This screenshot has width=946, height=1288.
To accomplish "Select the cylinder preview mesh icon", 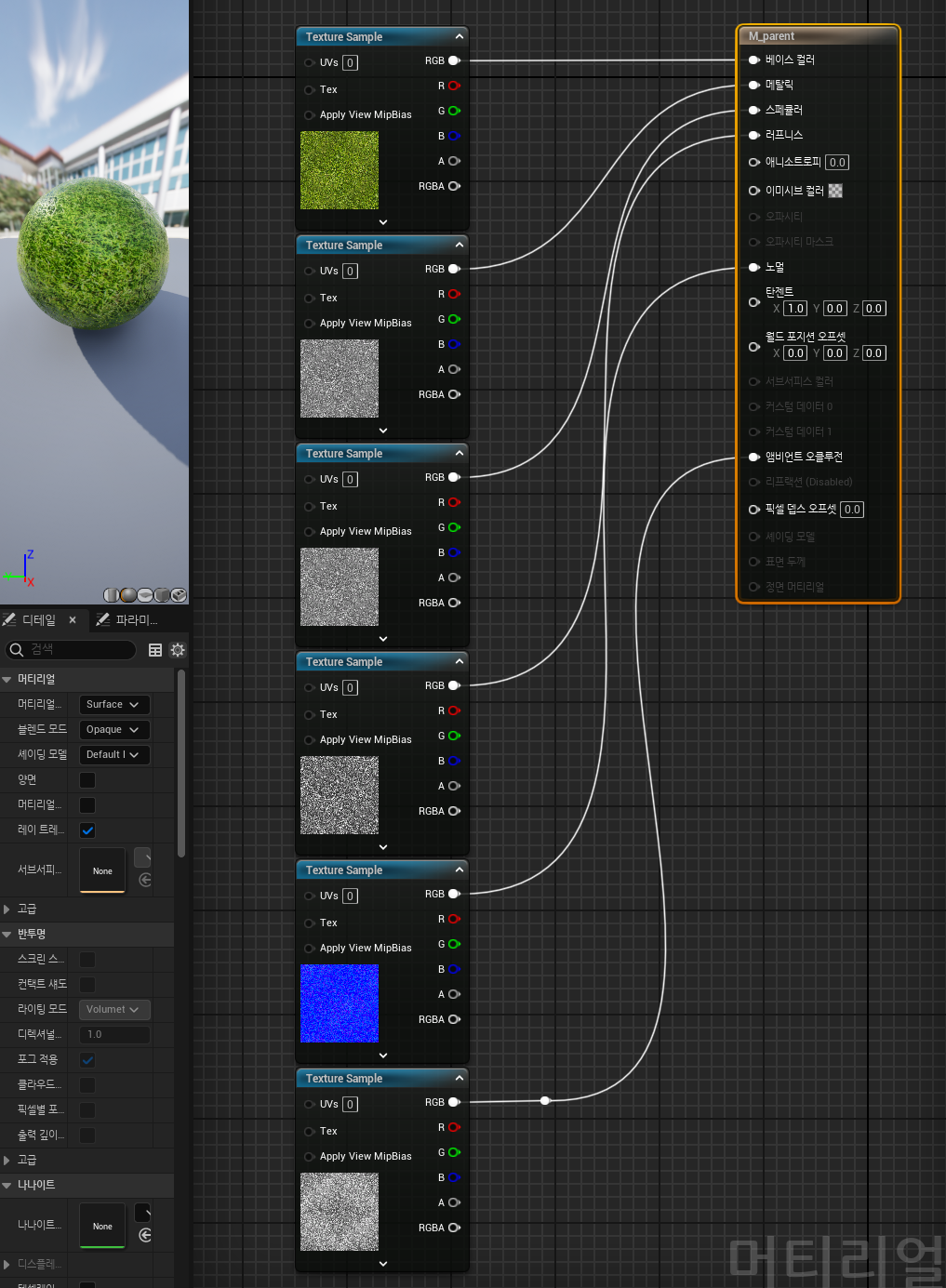I will pos(111,595).
